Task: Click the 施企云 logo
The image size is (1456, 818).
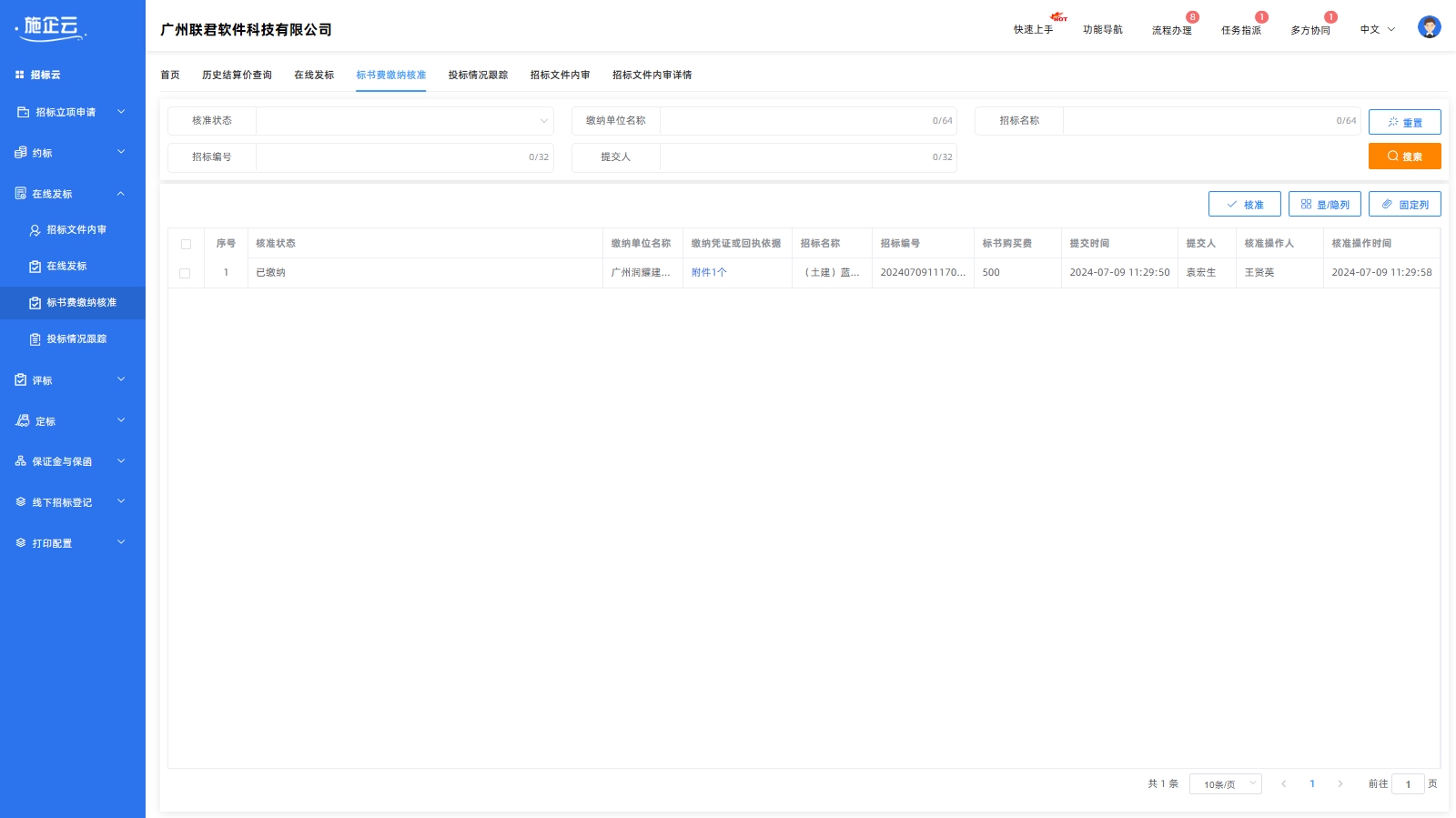Action: coord(51,28)
